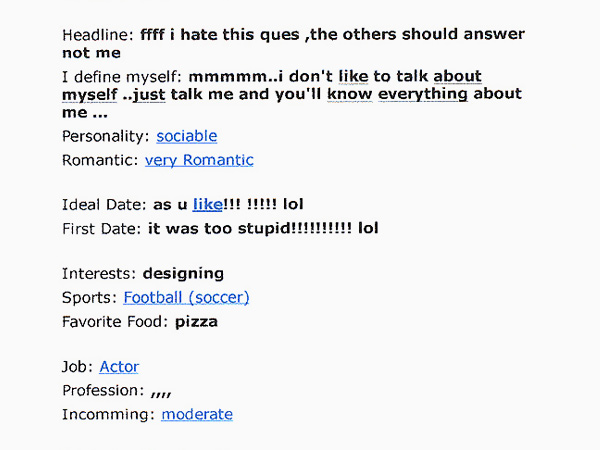600x450 pixels.
Task: Click the 'Favorite Food:' label
Action: click(x=115, y=322)
